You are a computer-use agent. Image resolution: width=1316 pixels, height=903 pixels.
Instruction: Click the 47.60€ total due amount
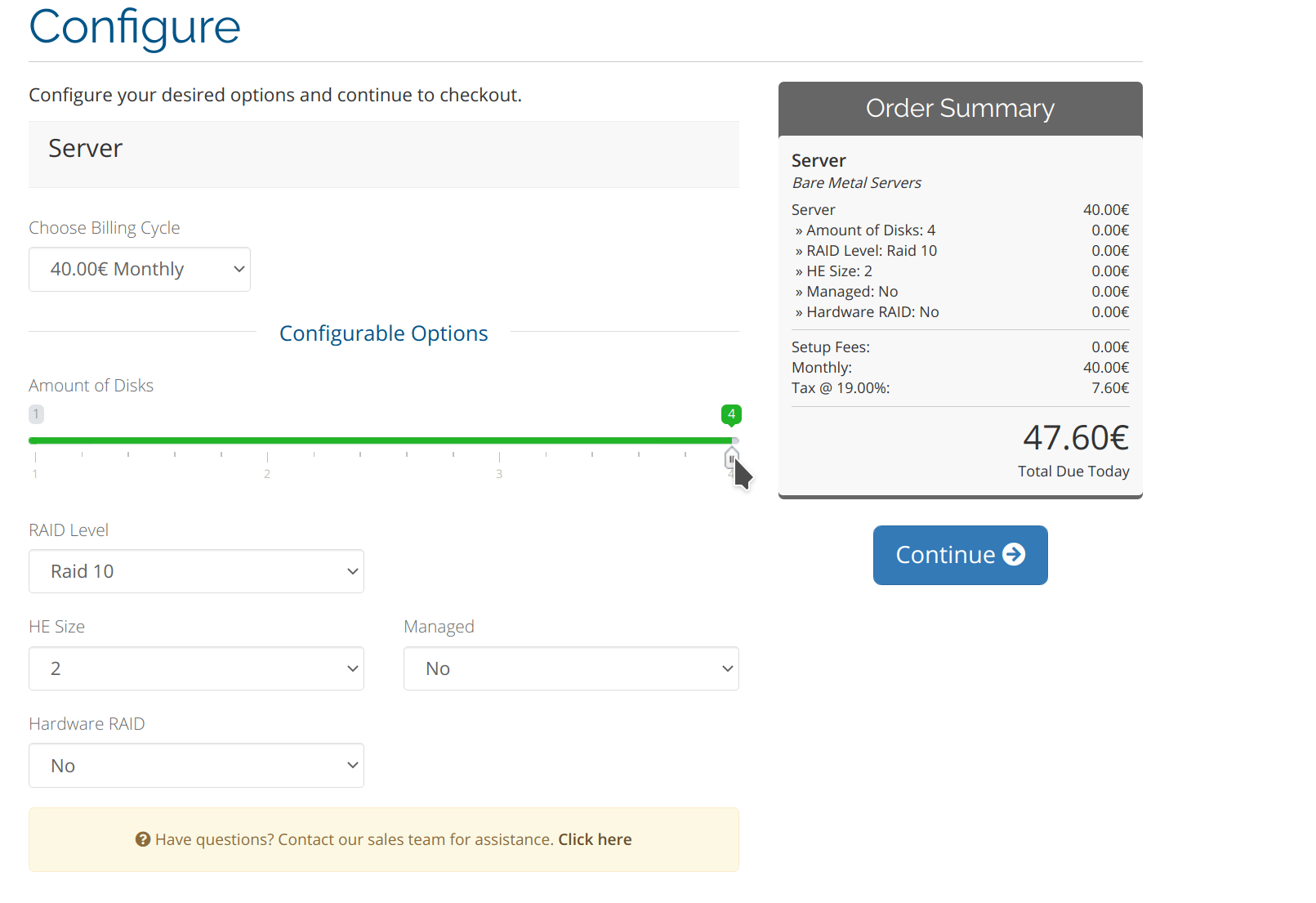point(1076,438)
